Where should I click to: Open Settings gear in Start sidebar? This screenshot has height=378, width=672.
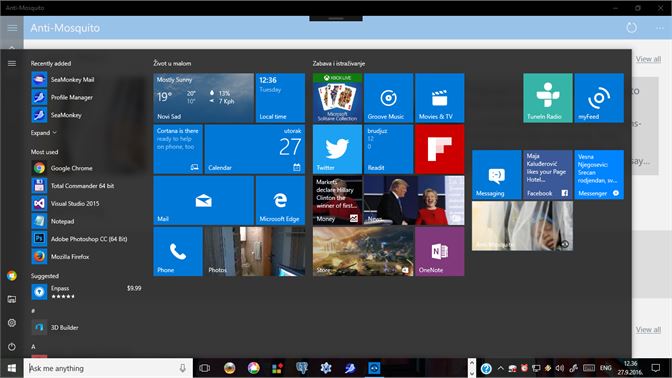point(12,323)
